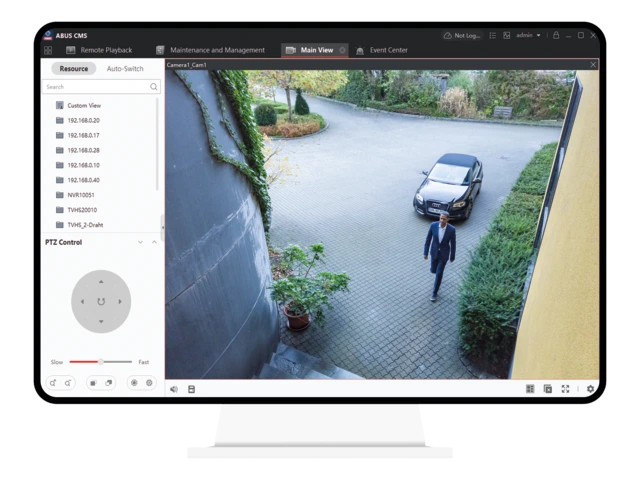The height and width of the screenshot is (480, 640).
Task: Click the PTZ iris open icon
Action: (134, 383)
